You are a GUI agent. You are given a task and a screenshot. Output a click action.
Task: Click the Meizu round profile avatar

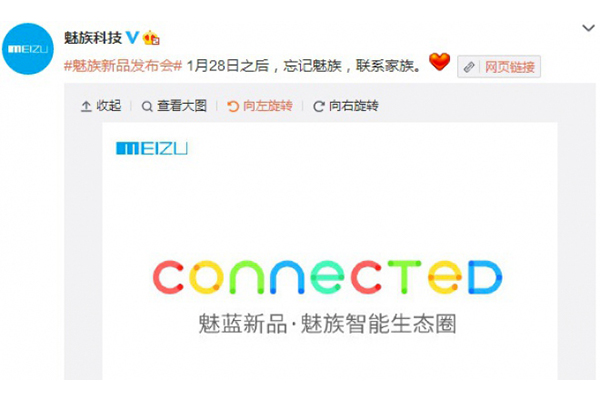coord(28,49)
